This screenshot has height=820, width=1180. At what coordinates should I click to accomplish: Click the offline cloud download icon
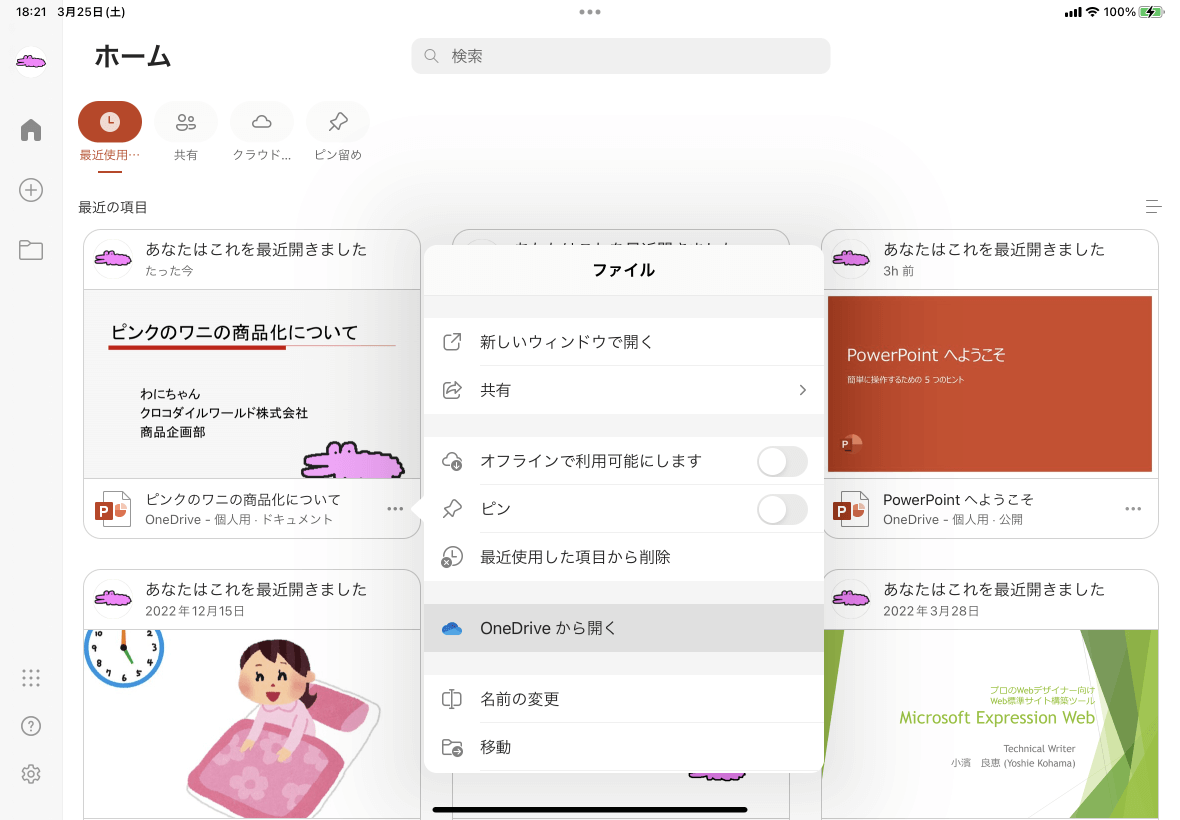click(x=452, y=461)
